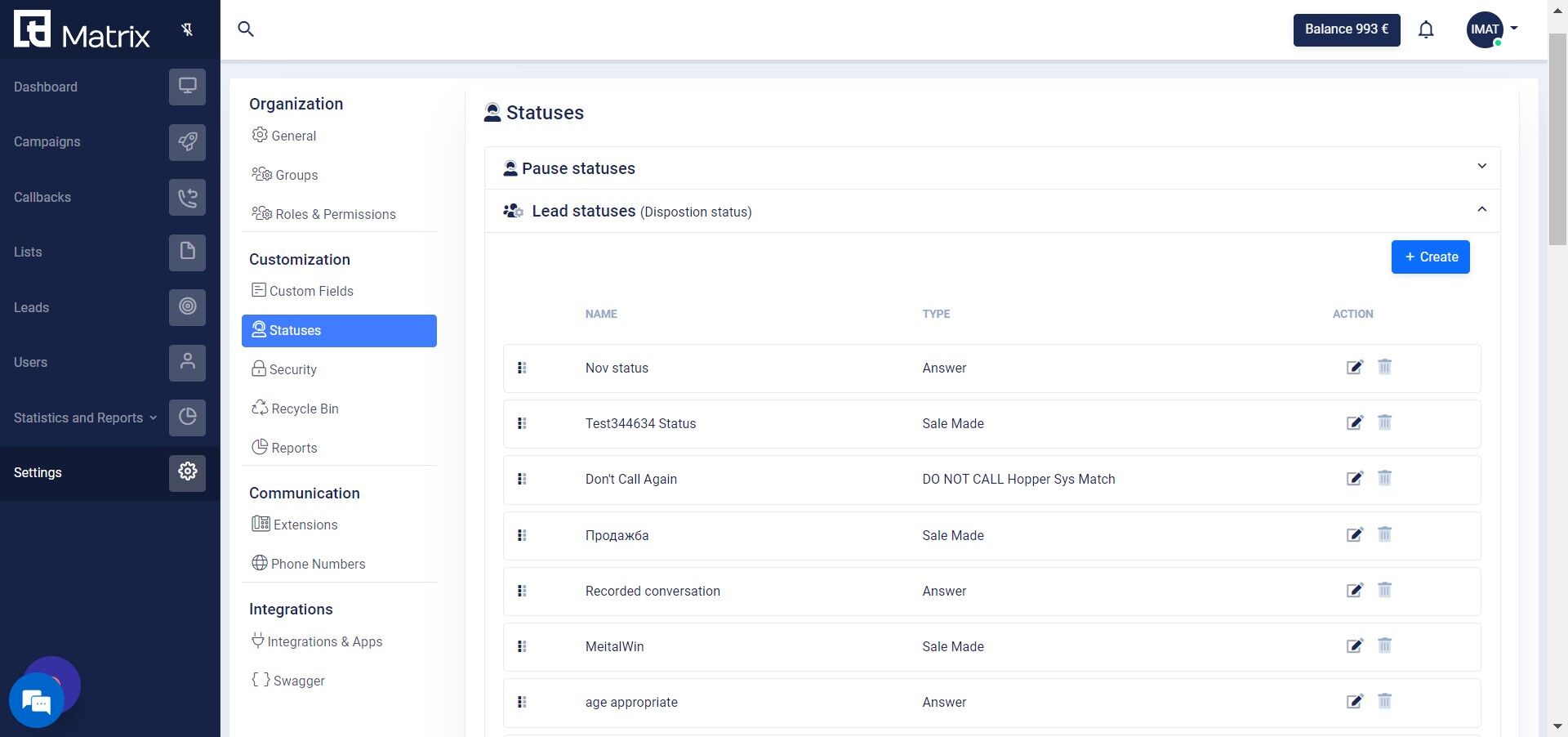
Task: Click the pin icon next to the logo
Action: tap(188, 29)
